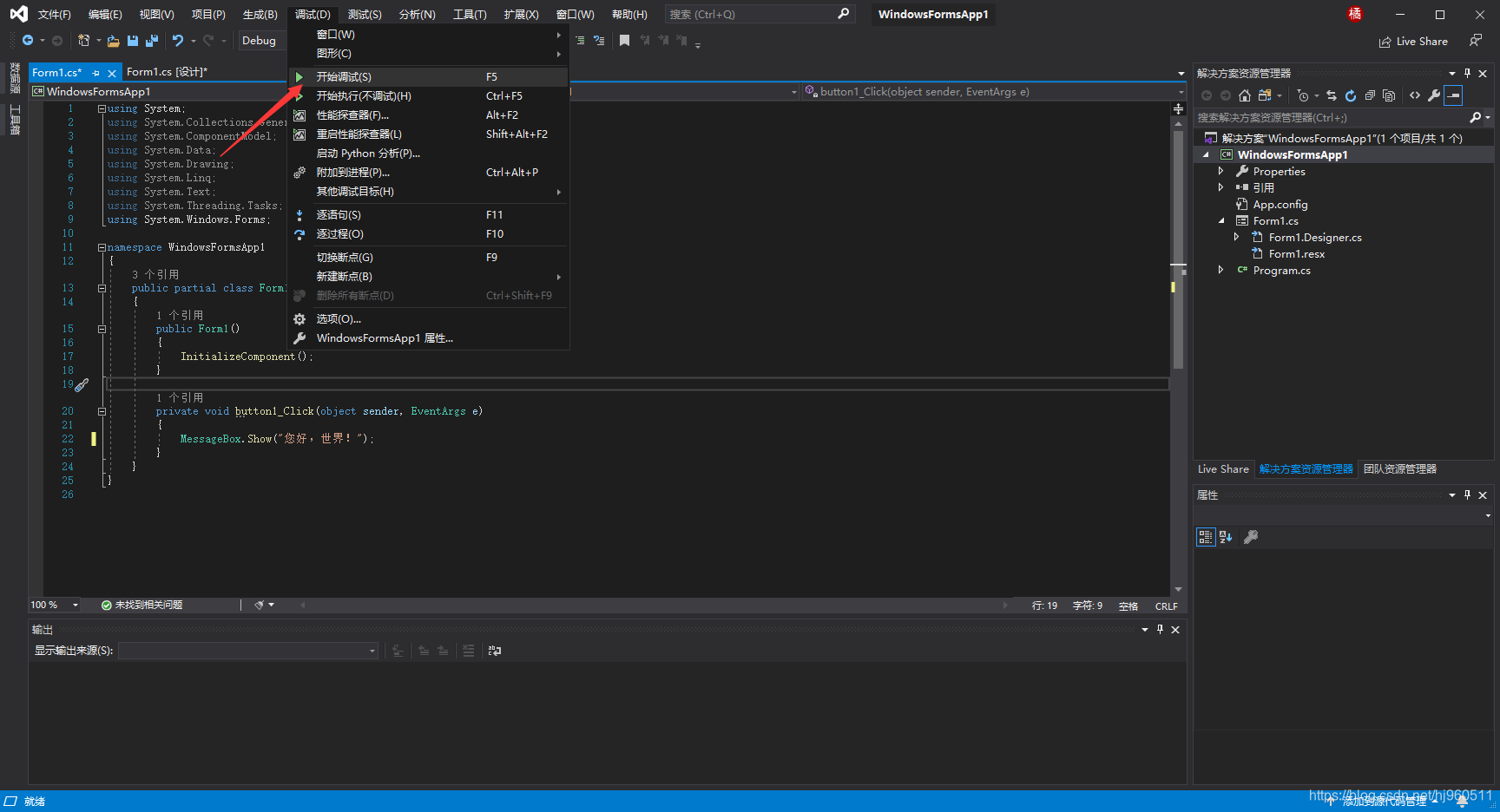Viewport: 1500px width, 812px height.
Task: Collapse the WindowsFormsApp1 project node
Action: (x=1206, y=155)
